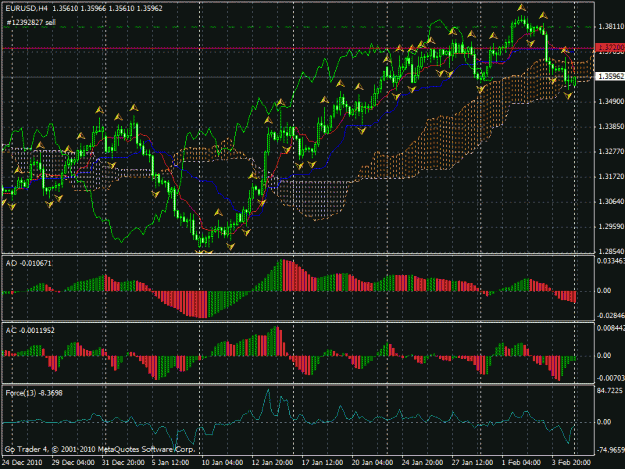
Task: Click the -0.00703 AC scale minimum
Action: 610,378
